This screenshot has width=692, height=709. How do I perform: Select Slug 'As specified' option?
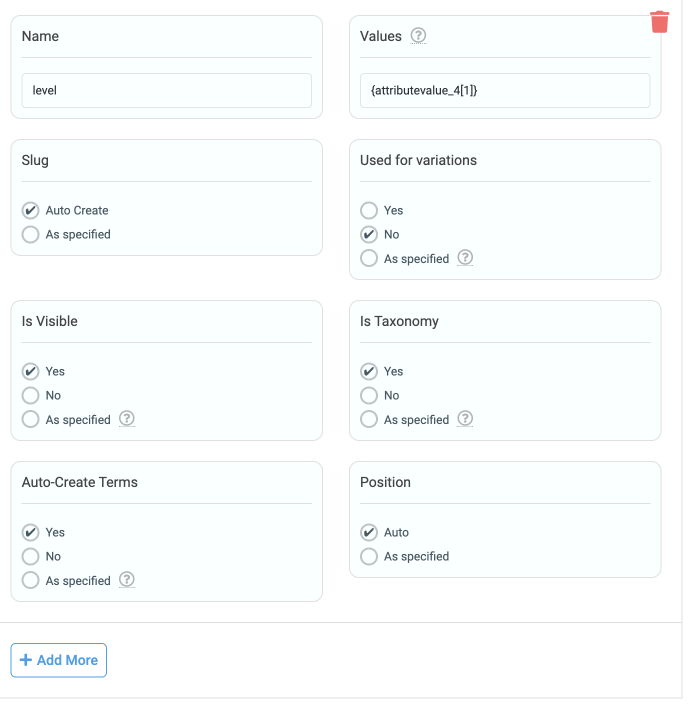[x=31, y=234]
